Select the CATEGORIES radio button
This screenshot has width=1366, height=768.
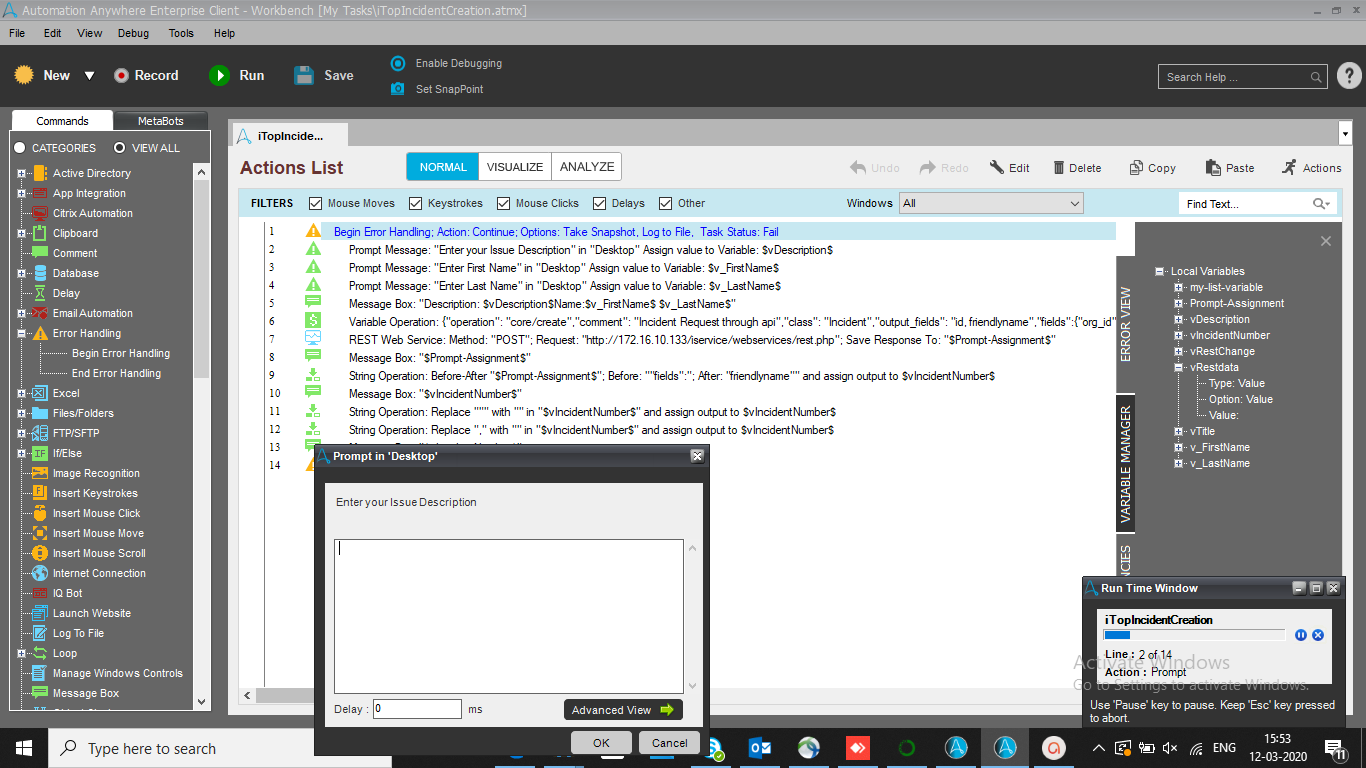tap(20, 148)
